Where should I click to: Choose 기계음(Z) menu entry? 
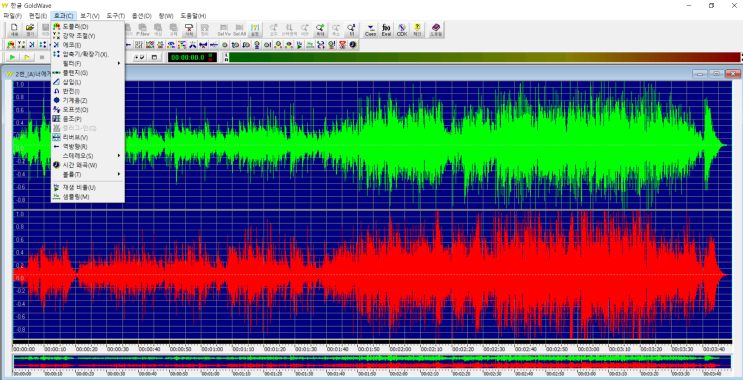coord(88,100)
